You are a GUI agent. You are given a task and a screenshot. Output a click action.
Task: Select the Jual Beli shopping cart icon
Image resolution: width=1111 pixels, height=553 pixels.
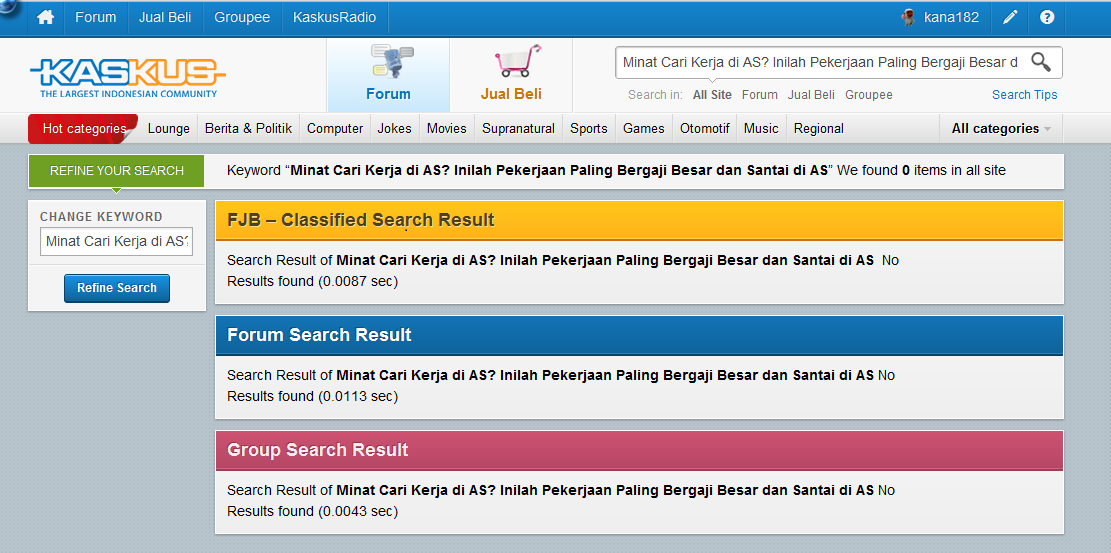(x=517, y=61)
